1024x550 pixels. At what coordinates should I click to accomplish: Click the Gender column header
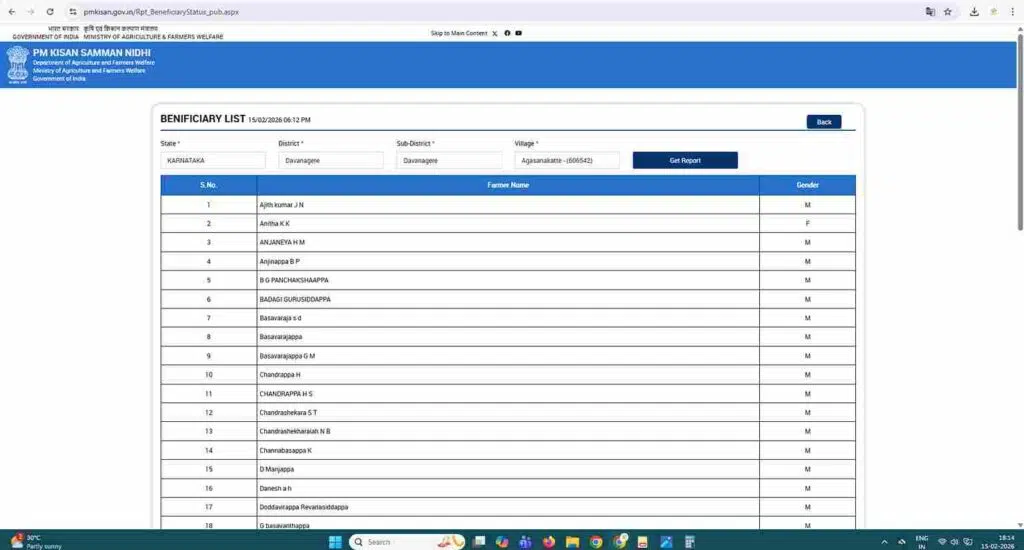[807, 185]
